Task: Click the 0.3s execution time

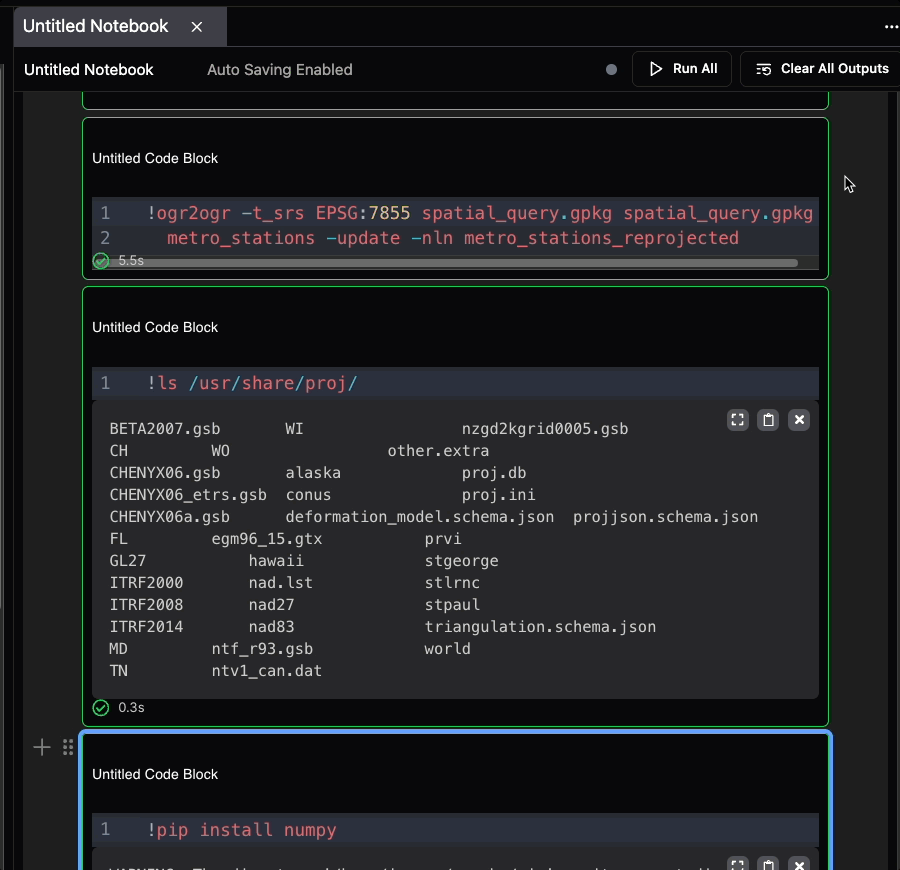Action: pyautogui.click(x=131, y=708)
